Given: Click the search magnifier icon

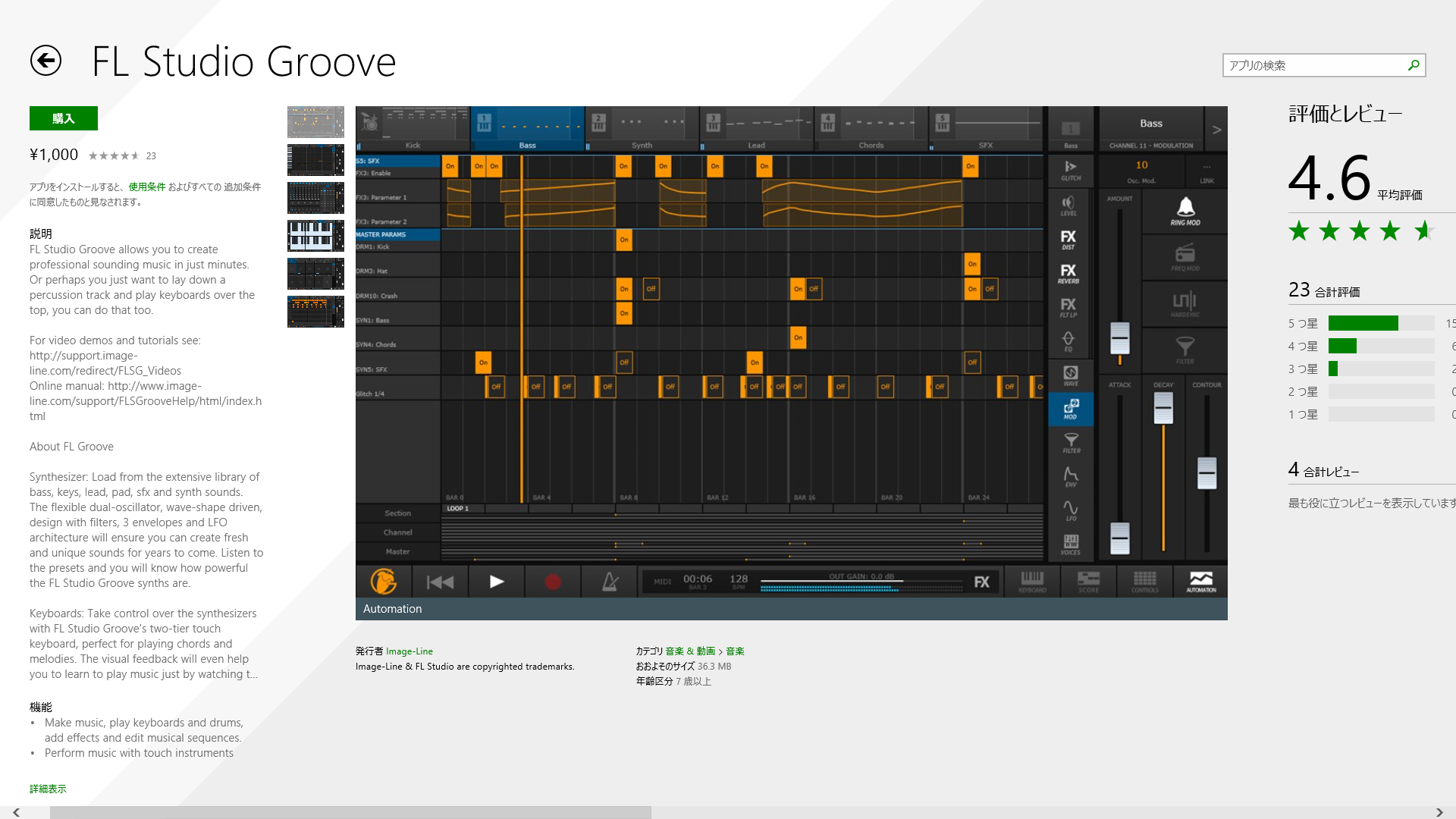Looking at the screenshot, I should 1414,65.
